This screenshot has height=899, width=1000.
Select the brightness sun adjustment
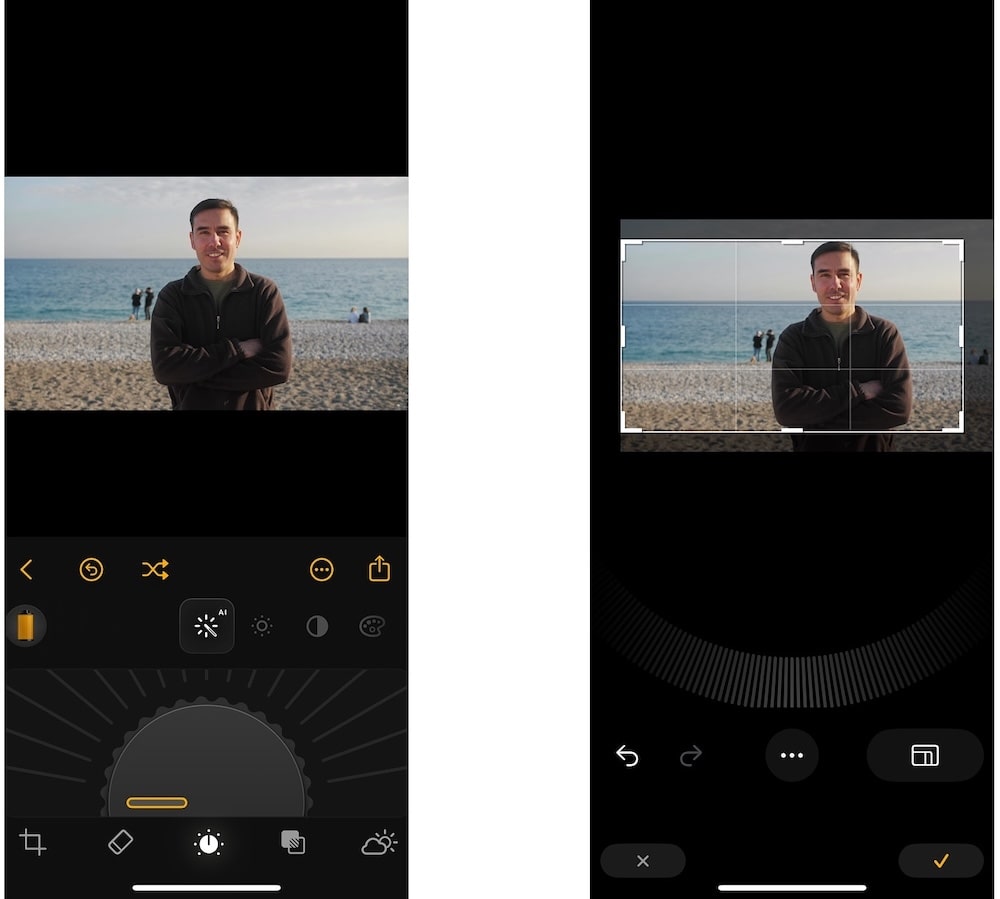click(x=262, y=626)
